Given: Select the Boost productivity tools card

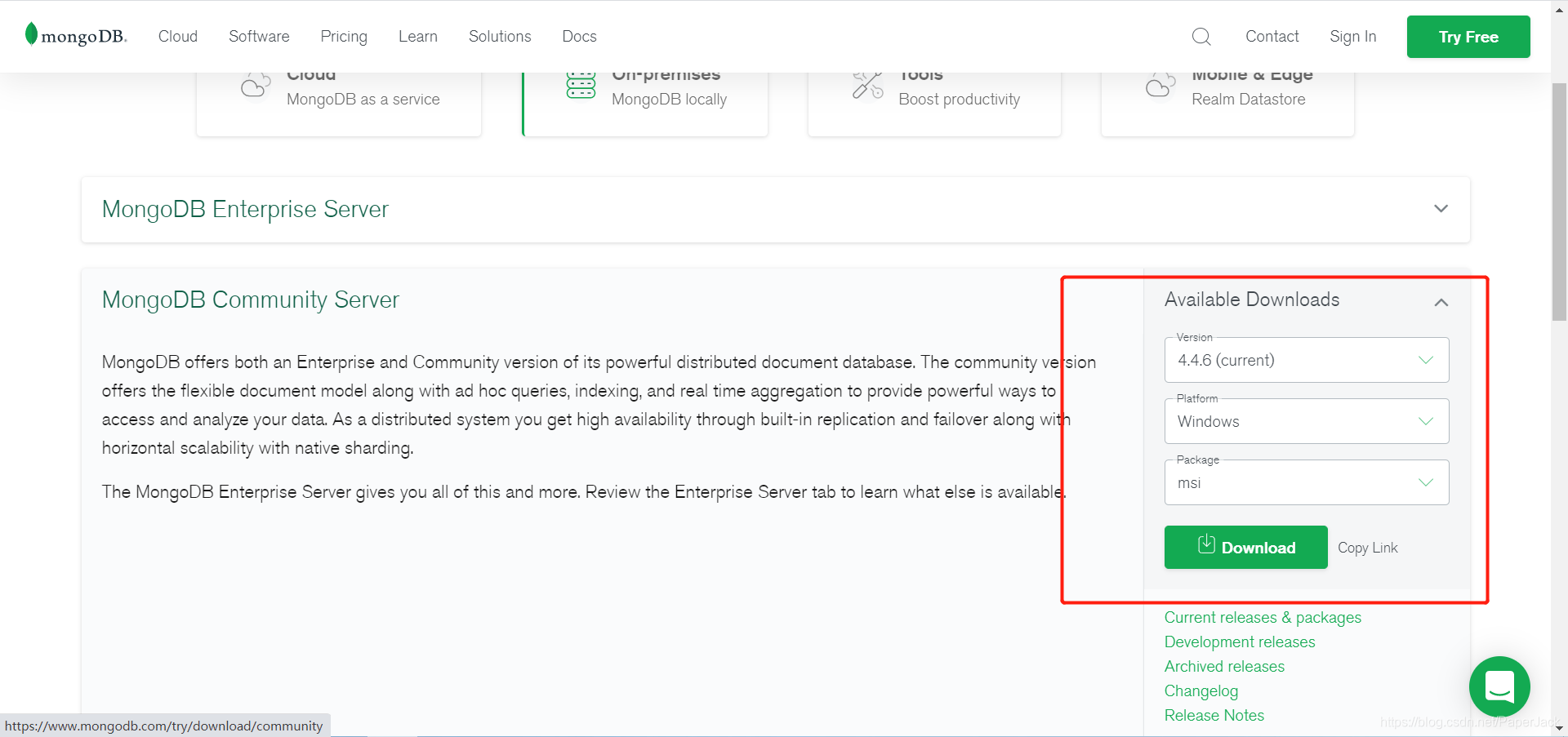Looking at the screenshot, I should click(934, 104).
